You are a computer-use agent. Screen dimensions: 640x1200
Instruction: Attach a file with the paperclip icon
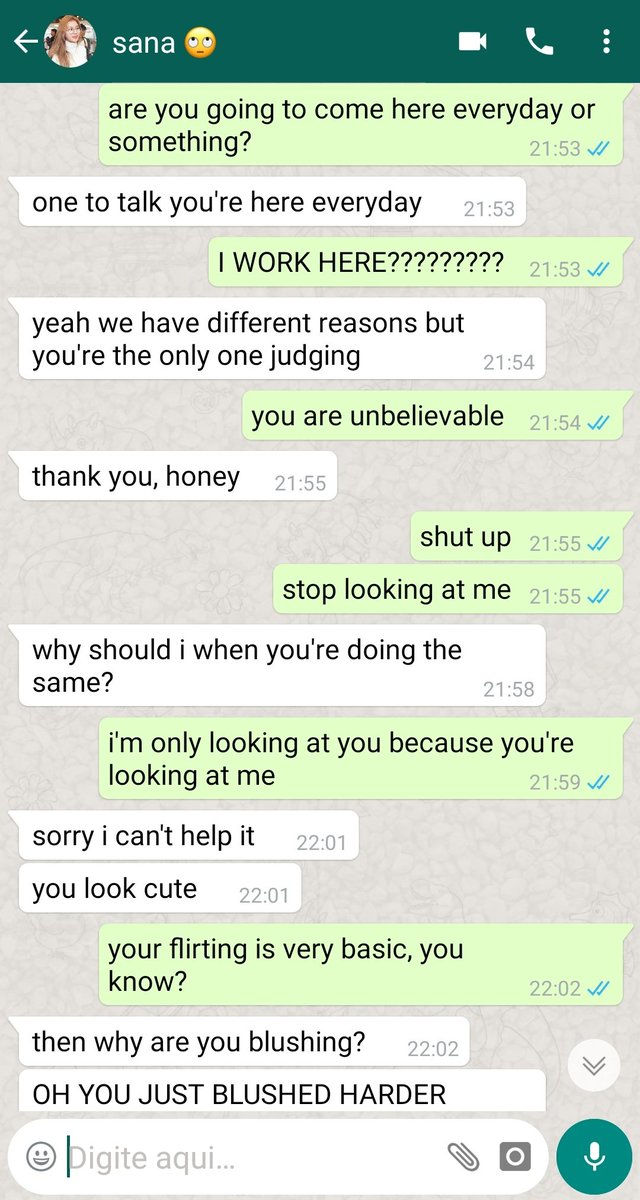(463, 1157)
